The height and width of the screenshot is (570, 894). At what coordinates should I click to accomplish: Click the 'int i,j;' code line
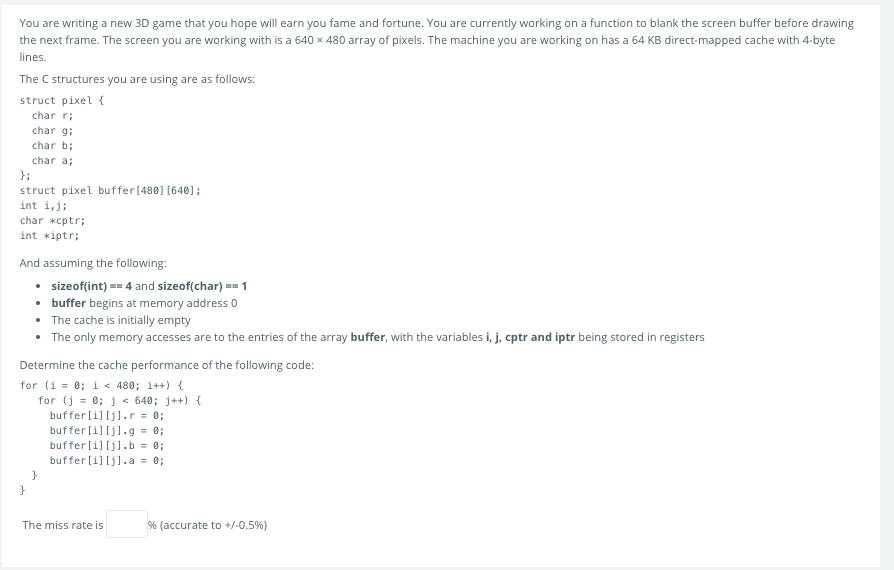tap(43, 206)
